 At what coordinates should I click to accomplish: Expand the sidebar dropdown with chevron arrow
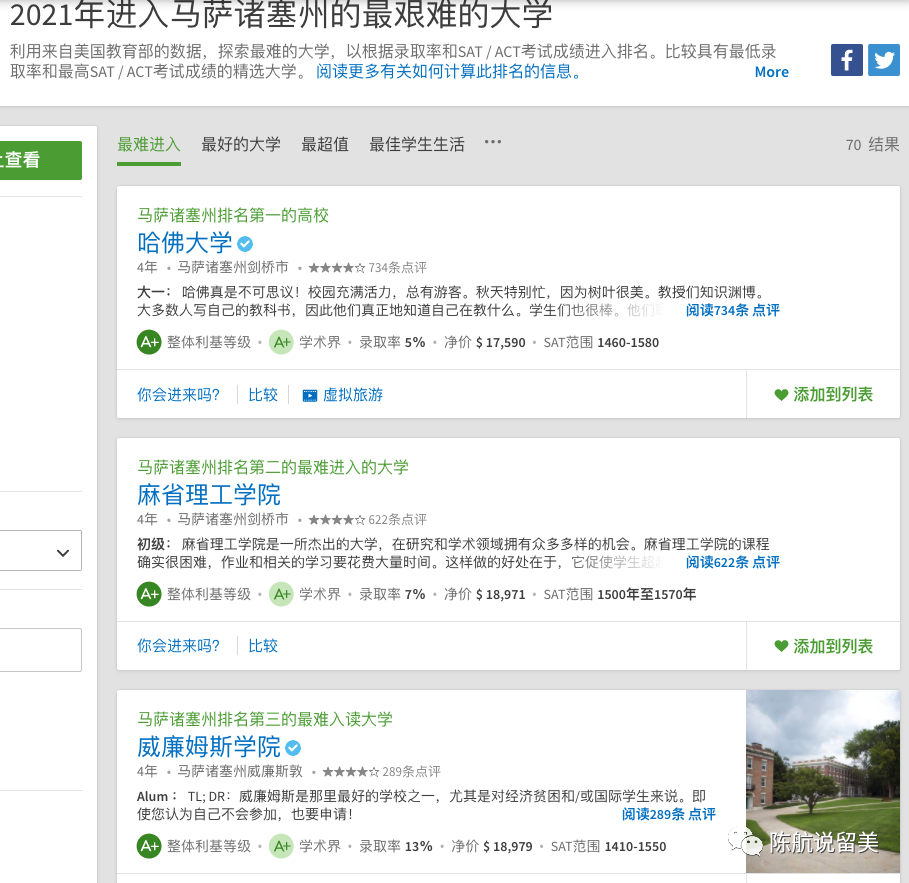point(41,551)
